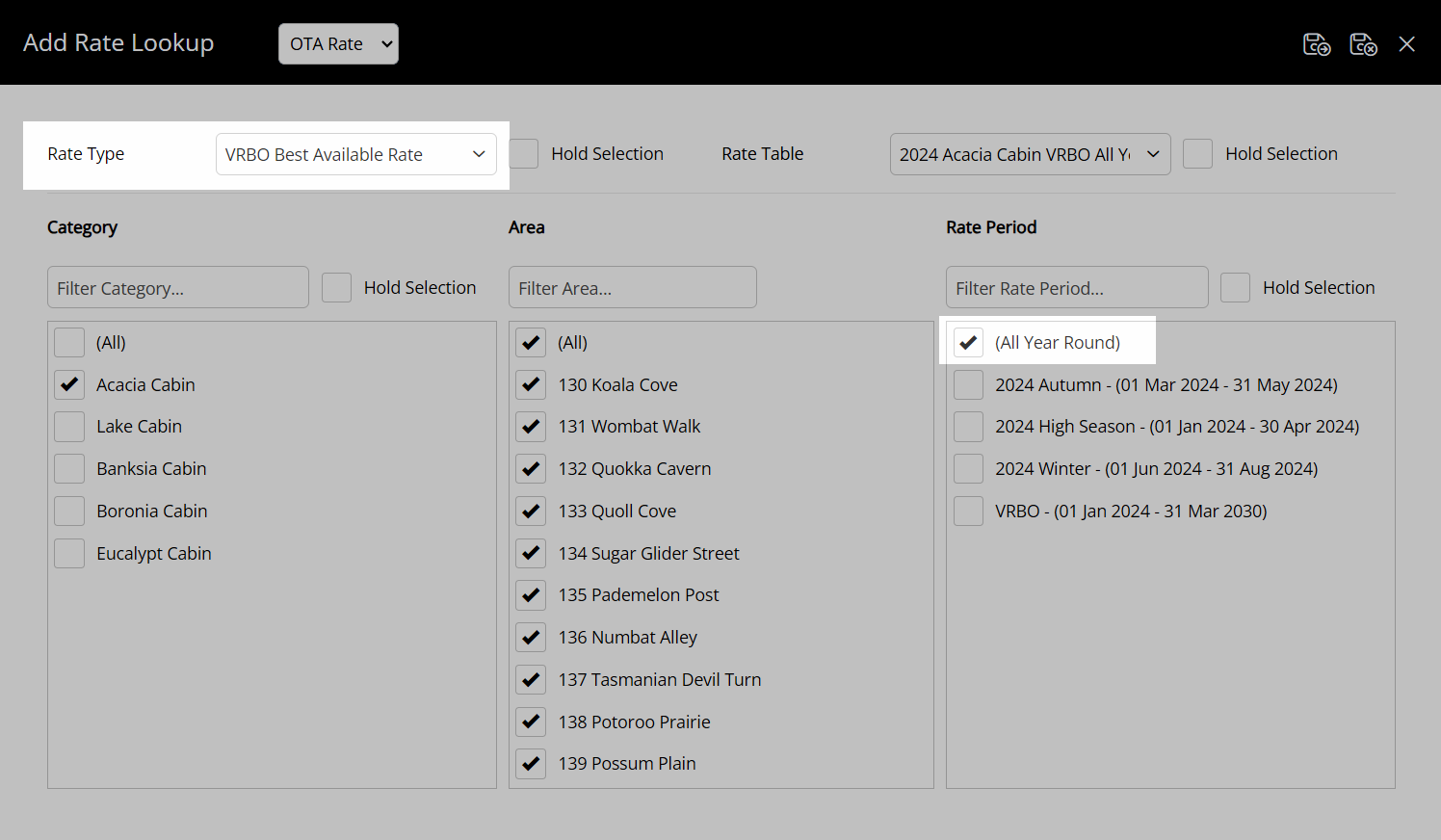Toggle Hold Selection for Category

(336, 288)
